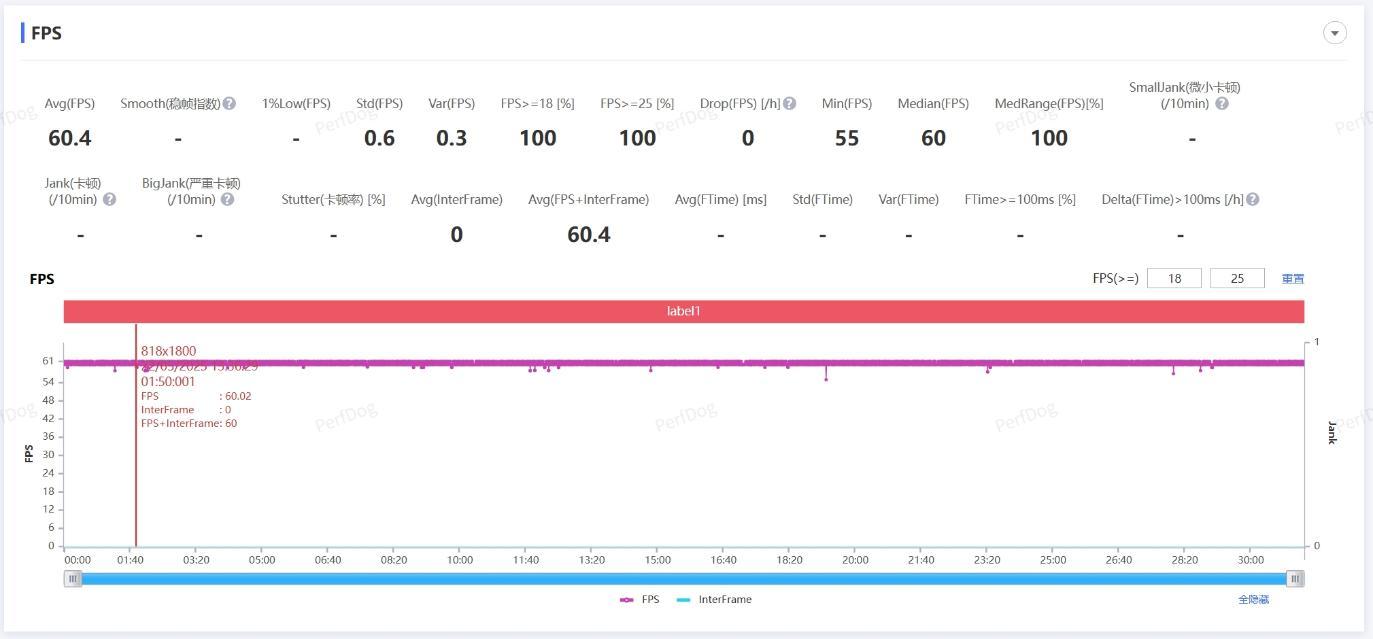The image size is (1373, 639).
Task: Click the 重置 reset link
Action: [x=1293, y=279]
